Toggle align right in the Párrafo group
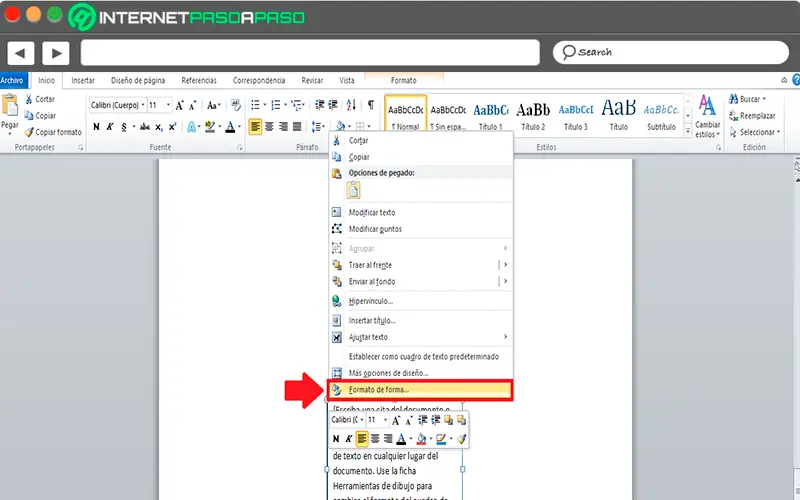 (x=283, y=127)
